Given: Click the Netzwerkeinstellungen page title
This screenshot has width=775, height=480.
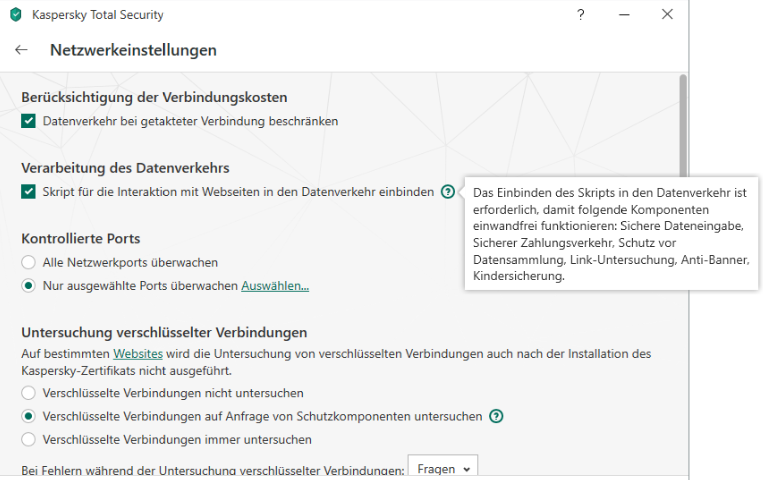Looking at the screenshot, I should 133,50.
